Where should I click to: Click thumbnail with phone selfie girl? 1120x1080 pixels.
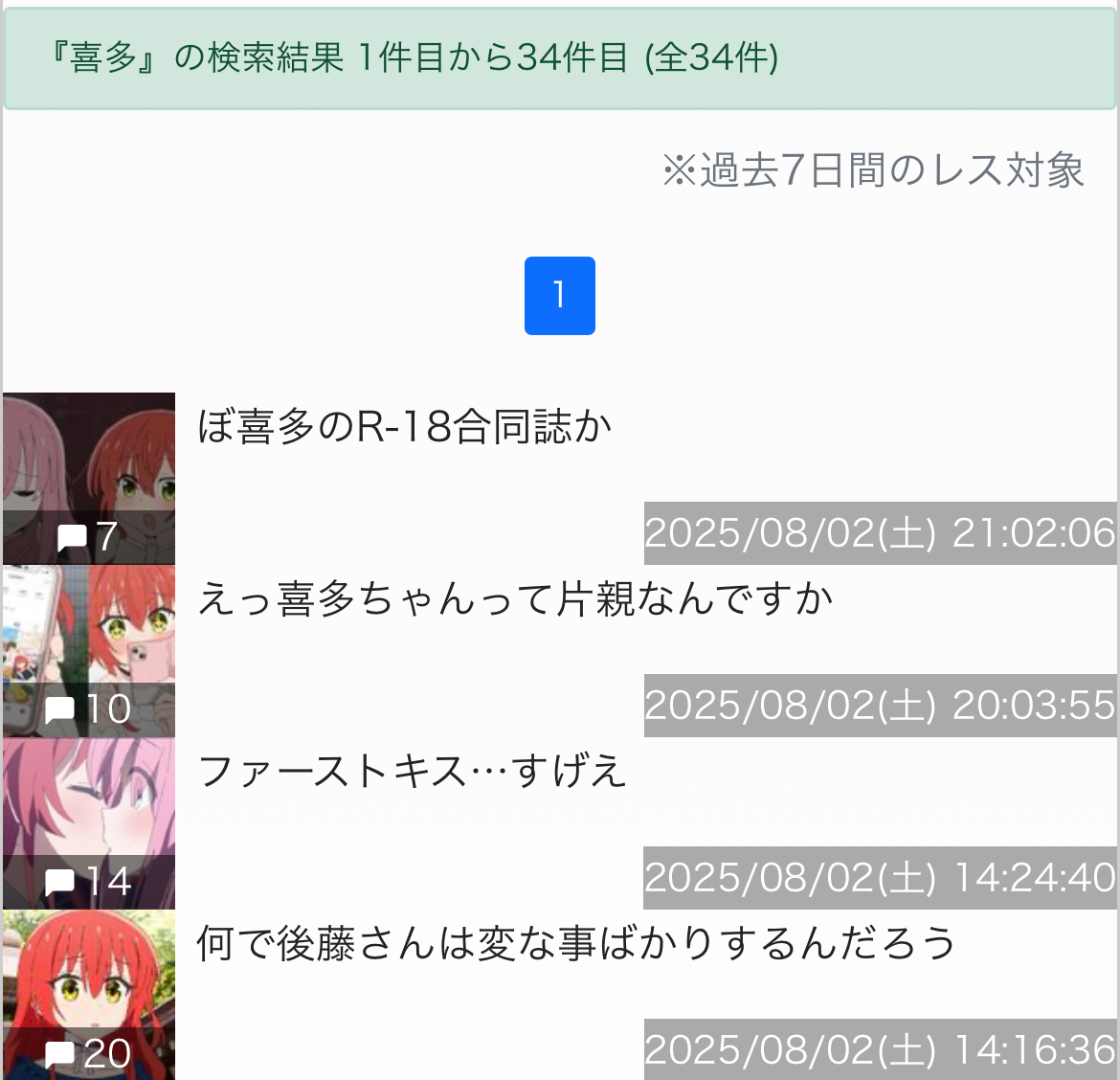coord(89,651)
